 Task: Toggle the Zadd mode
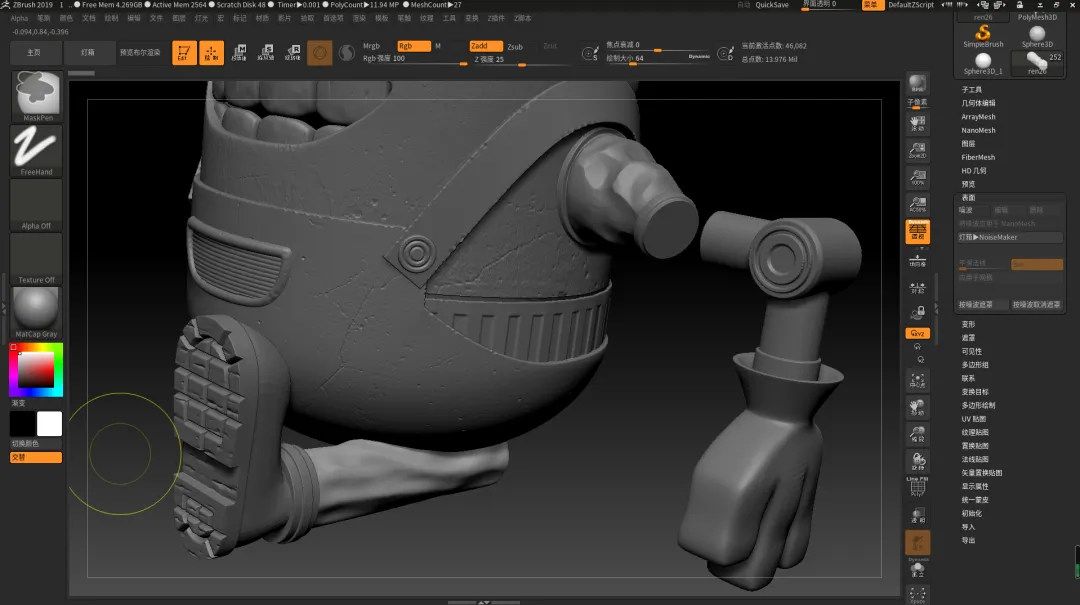pos(485,46)
